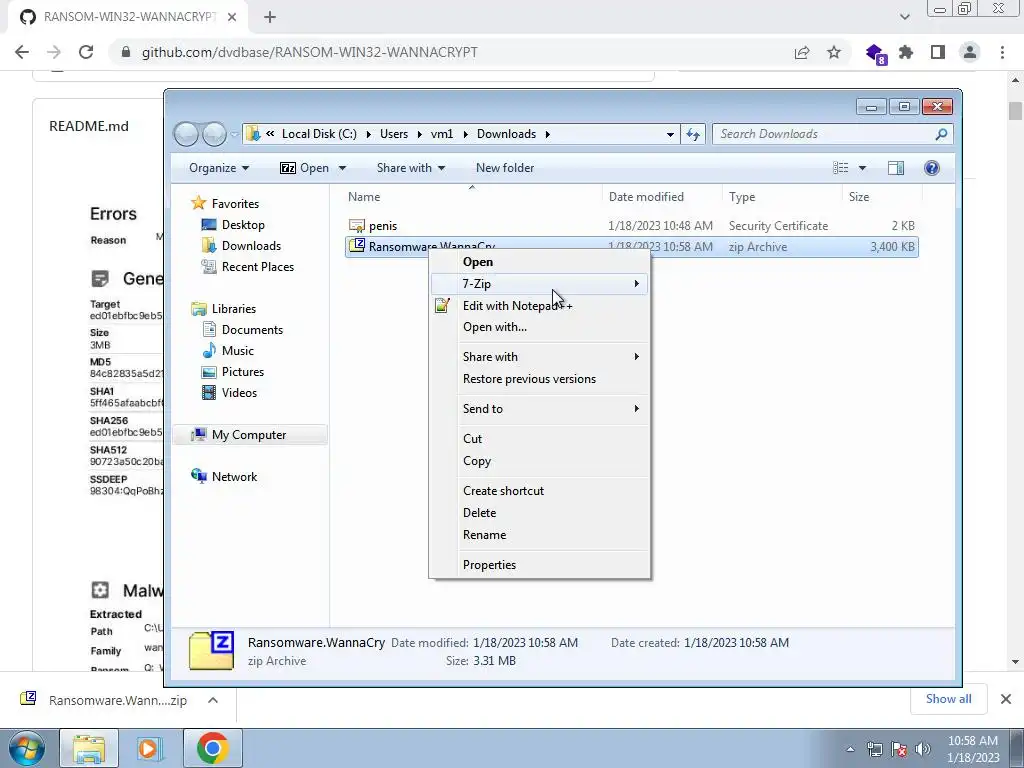Sort by the Type column header
The width and height of the screenshot is (1024, 768).
click(x=742, y=197)
